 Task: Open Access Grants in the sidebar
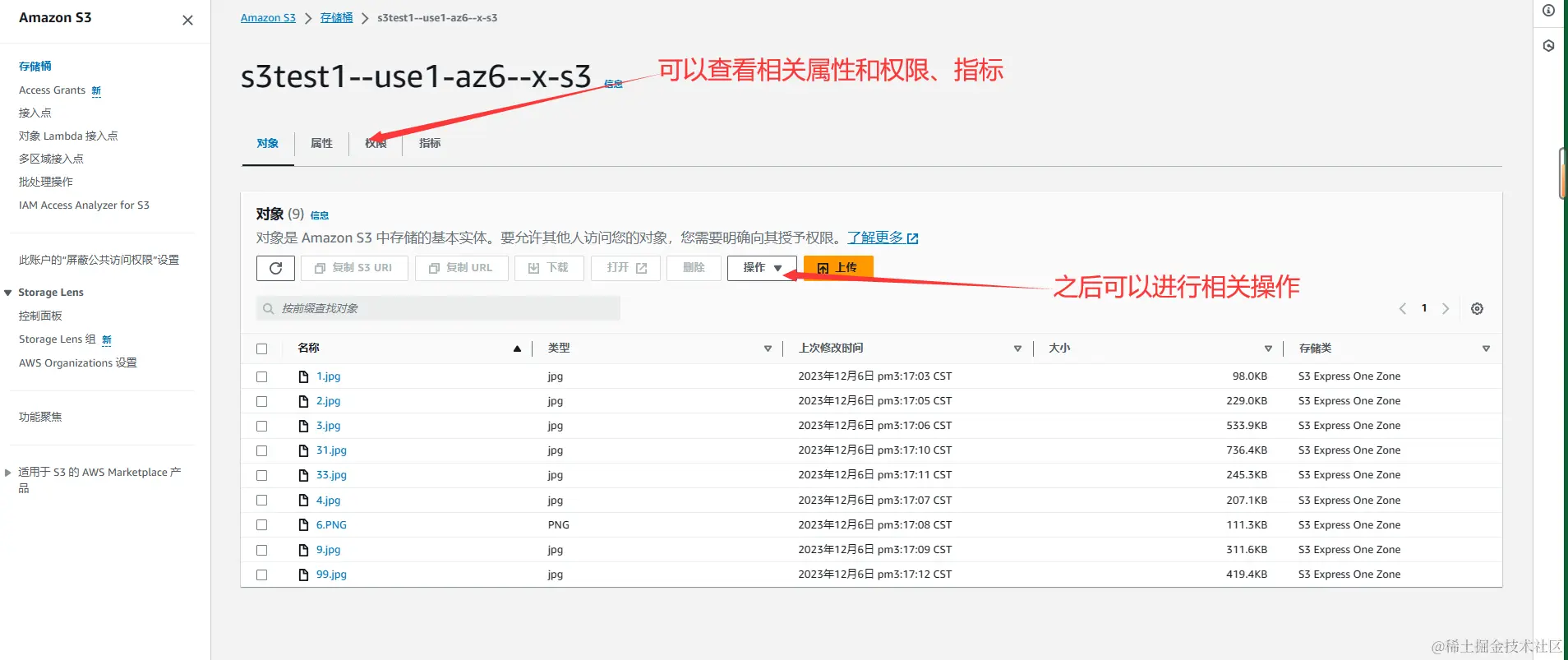(53, 90)
